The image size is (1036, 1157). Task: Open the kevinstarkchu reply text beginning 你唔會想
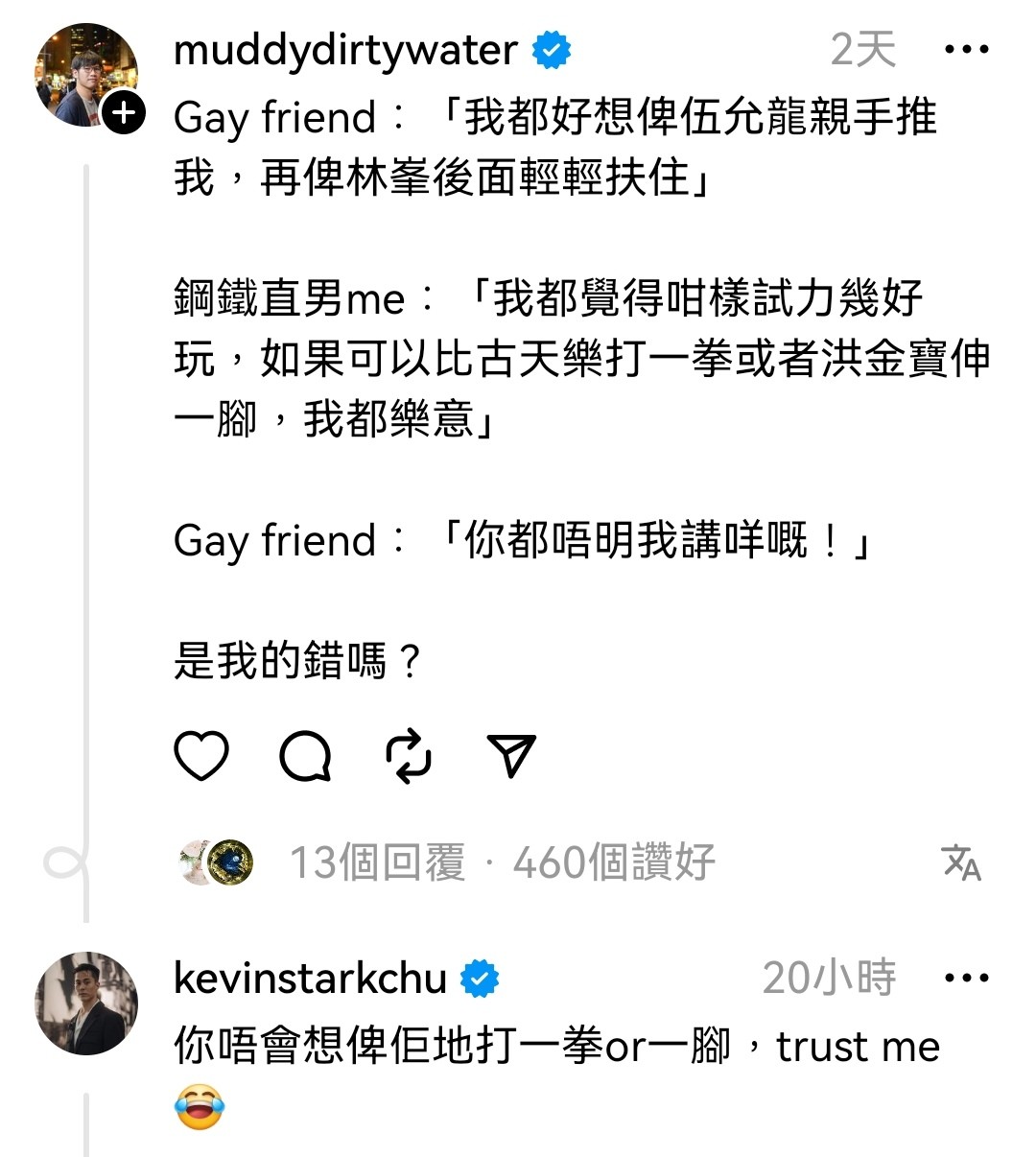[x=556, y=1074]
